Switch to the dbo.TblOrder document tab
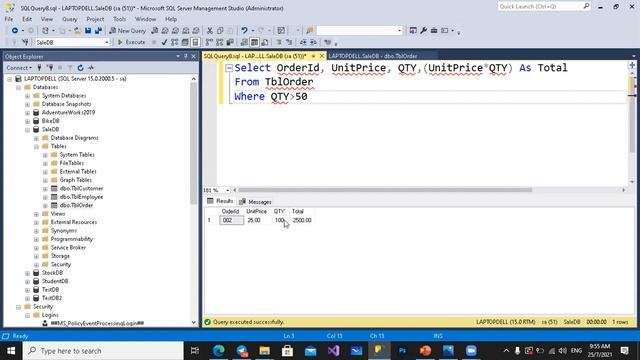This screenshot has width=640, height=360. (x=373, y=56)
